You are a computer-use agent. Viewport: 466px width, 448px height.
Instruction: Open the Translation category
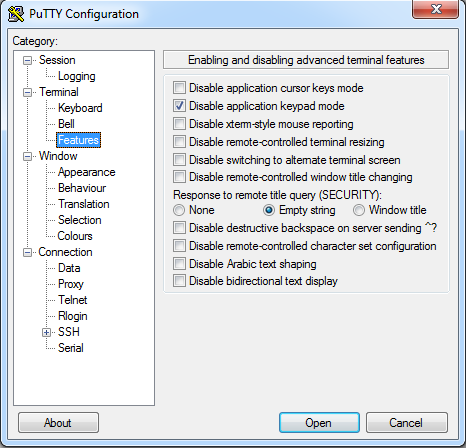84,204
